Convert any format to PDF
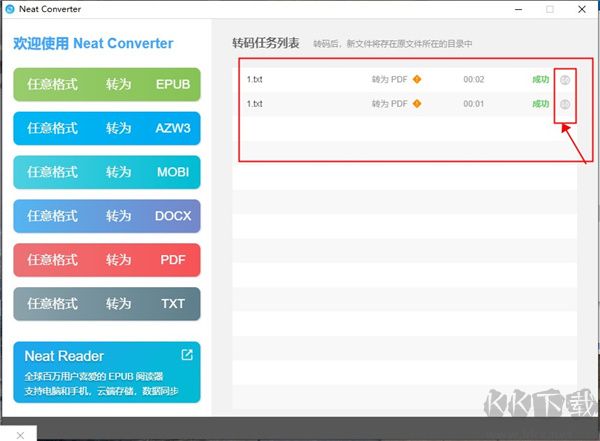 tap(107, 260)
